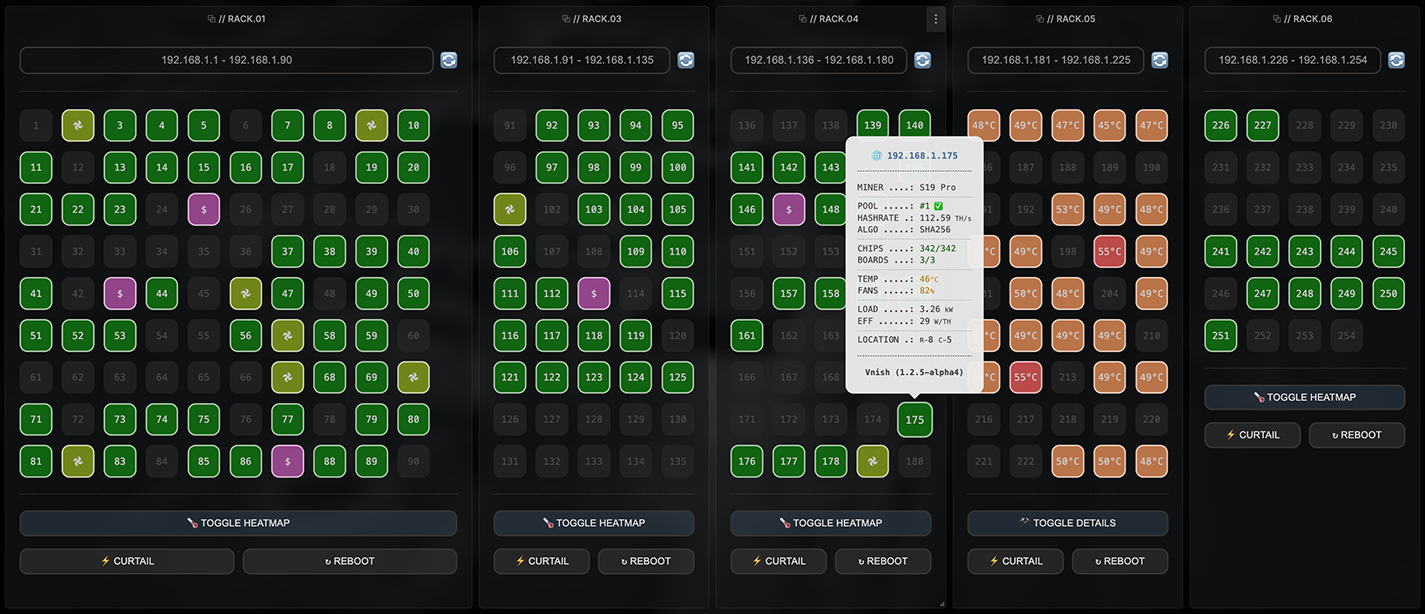Open the 192.168.1.175 miner link
The height and width of the screenshot is (614, 1425).
point(921,156)
